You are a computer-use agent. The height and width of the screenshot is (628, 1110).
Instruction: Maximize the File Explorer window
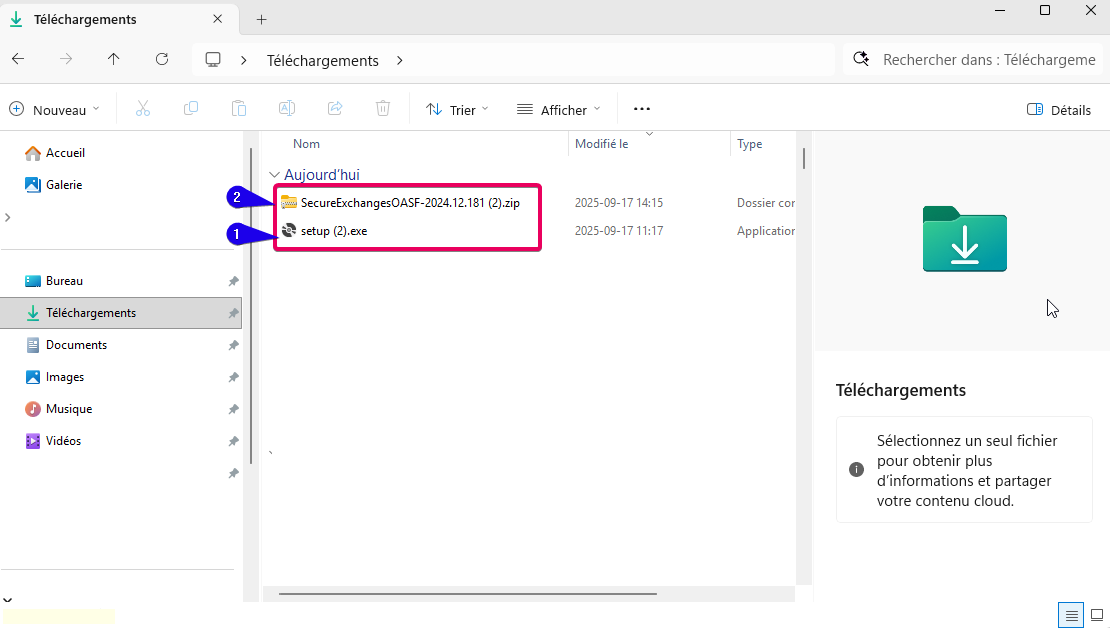pos(1045,11)
